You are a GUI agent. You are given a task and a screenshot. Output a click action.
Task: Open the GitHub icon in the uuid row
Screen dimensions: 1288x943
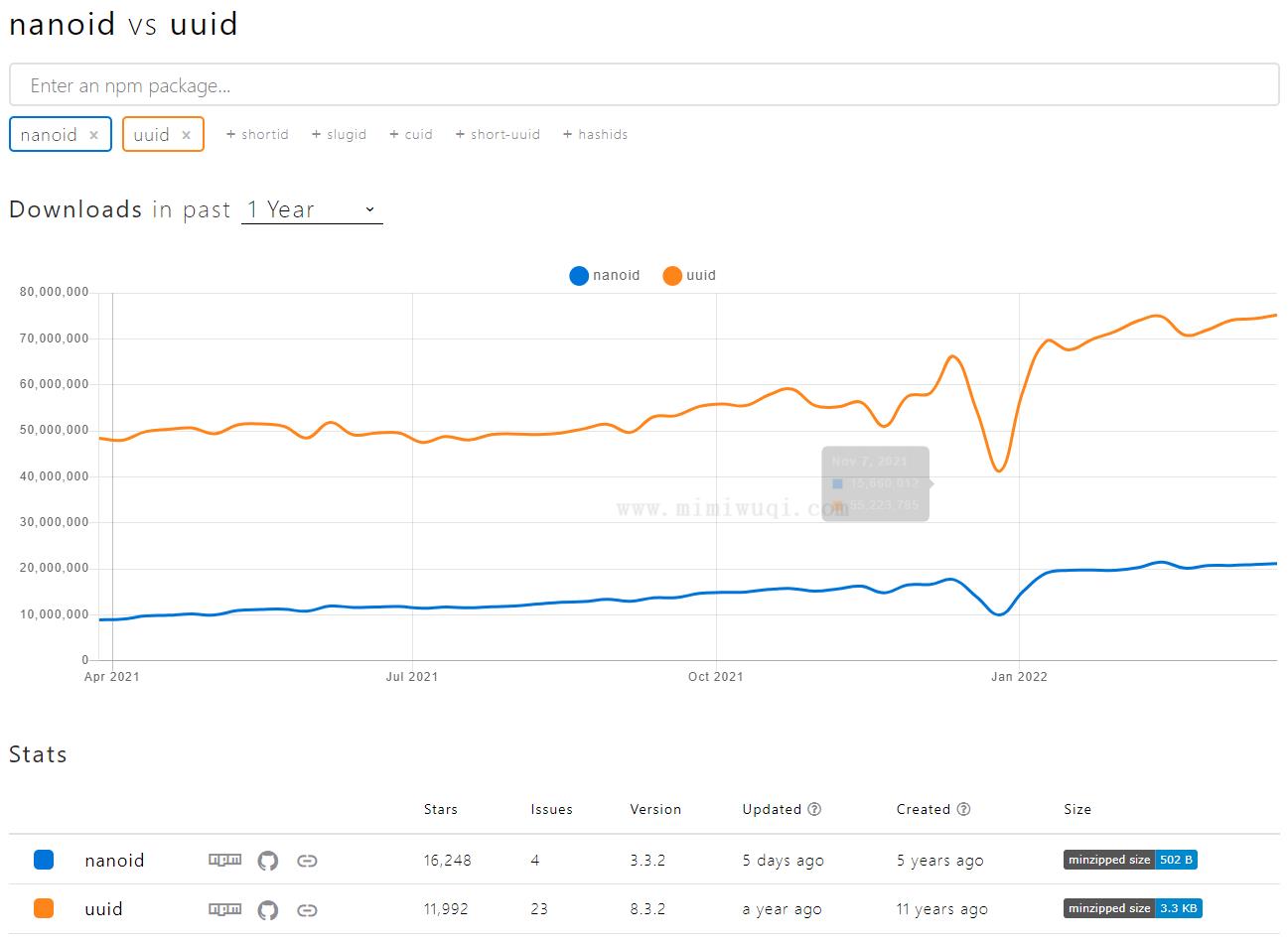pyautogui.click(x=268, y=909)
